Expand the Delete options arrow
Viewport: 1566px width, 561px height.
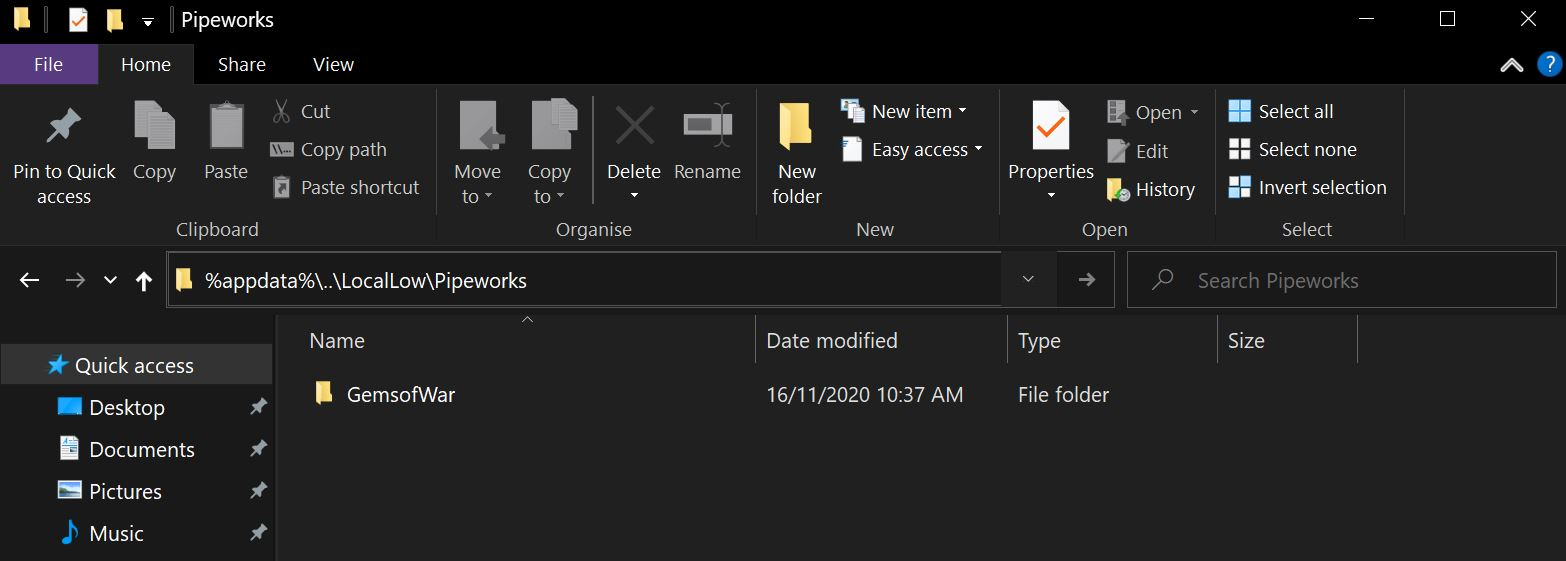634,196
